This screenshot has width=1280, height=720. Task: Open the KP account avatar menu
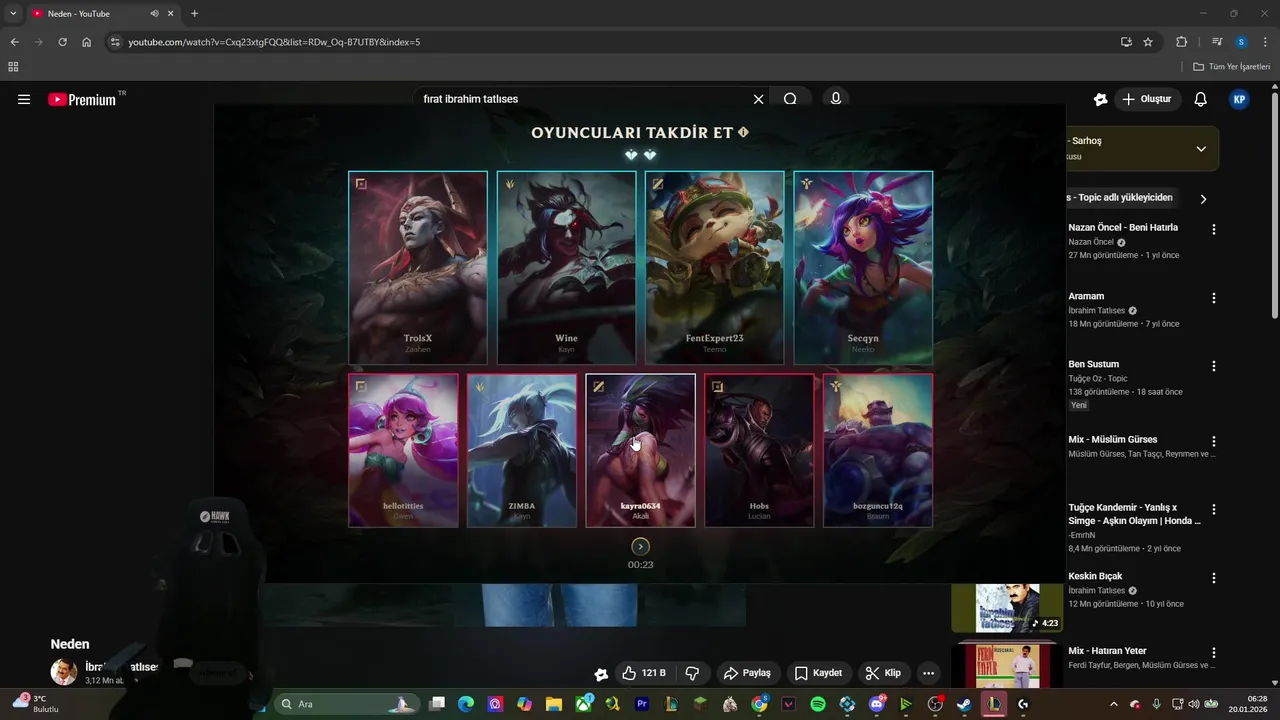(1239, 99)
